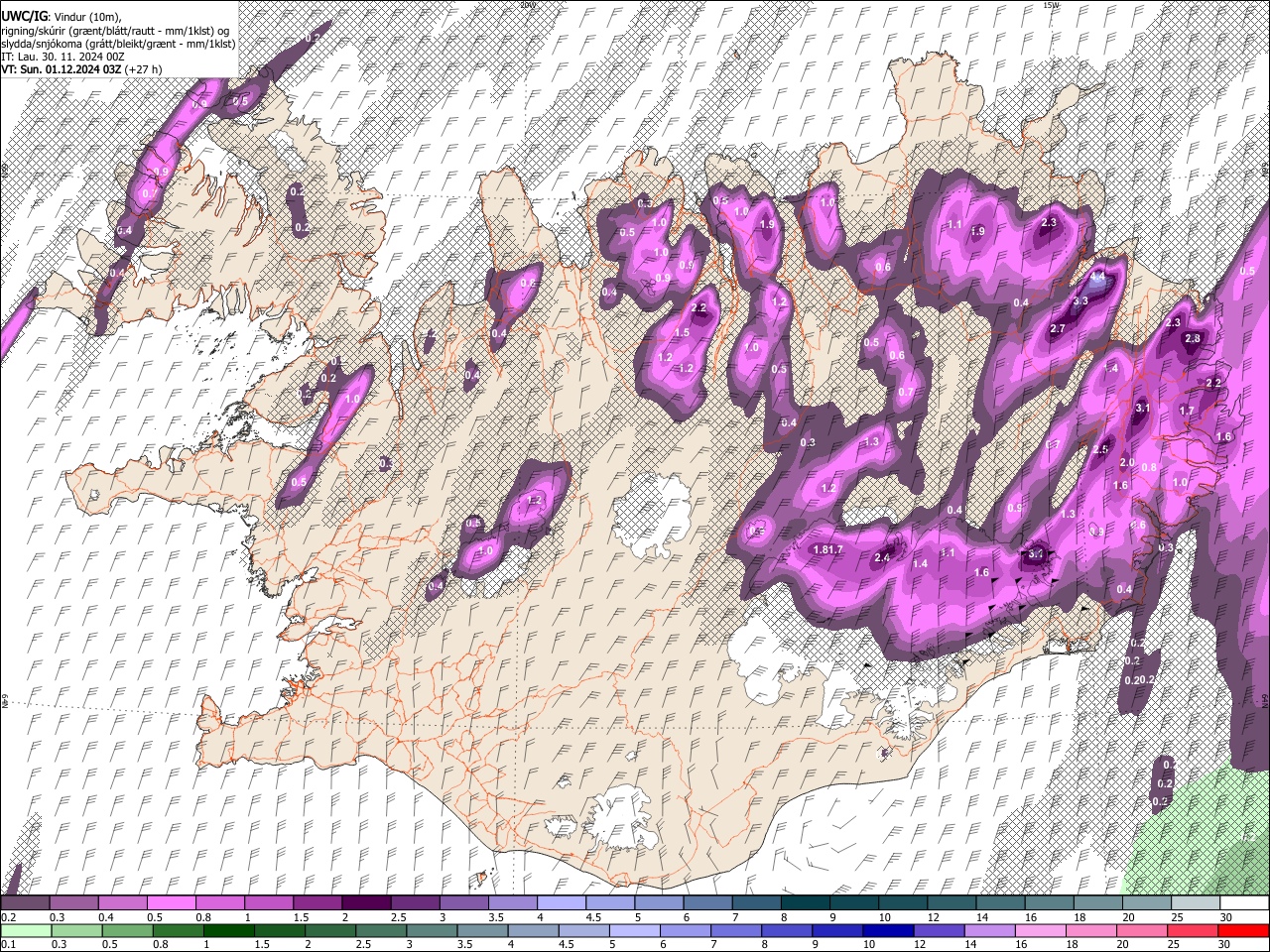The image size is (1270, 952).
Task: Select the darkest purple 2–2.5 legend swatch
Action: pos(366,903)
